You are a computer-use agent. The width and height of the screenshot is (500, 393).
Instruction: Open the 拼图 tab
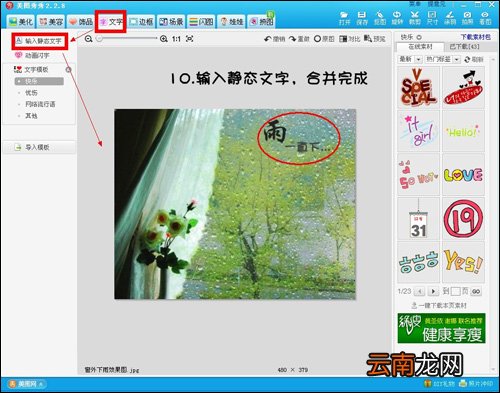pos(261,22)
